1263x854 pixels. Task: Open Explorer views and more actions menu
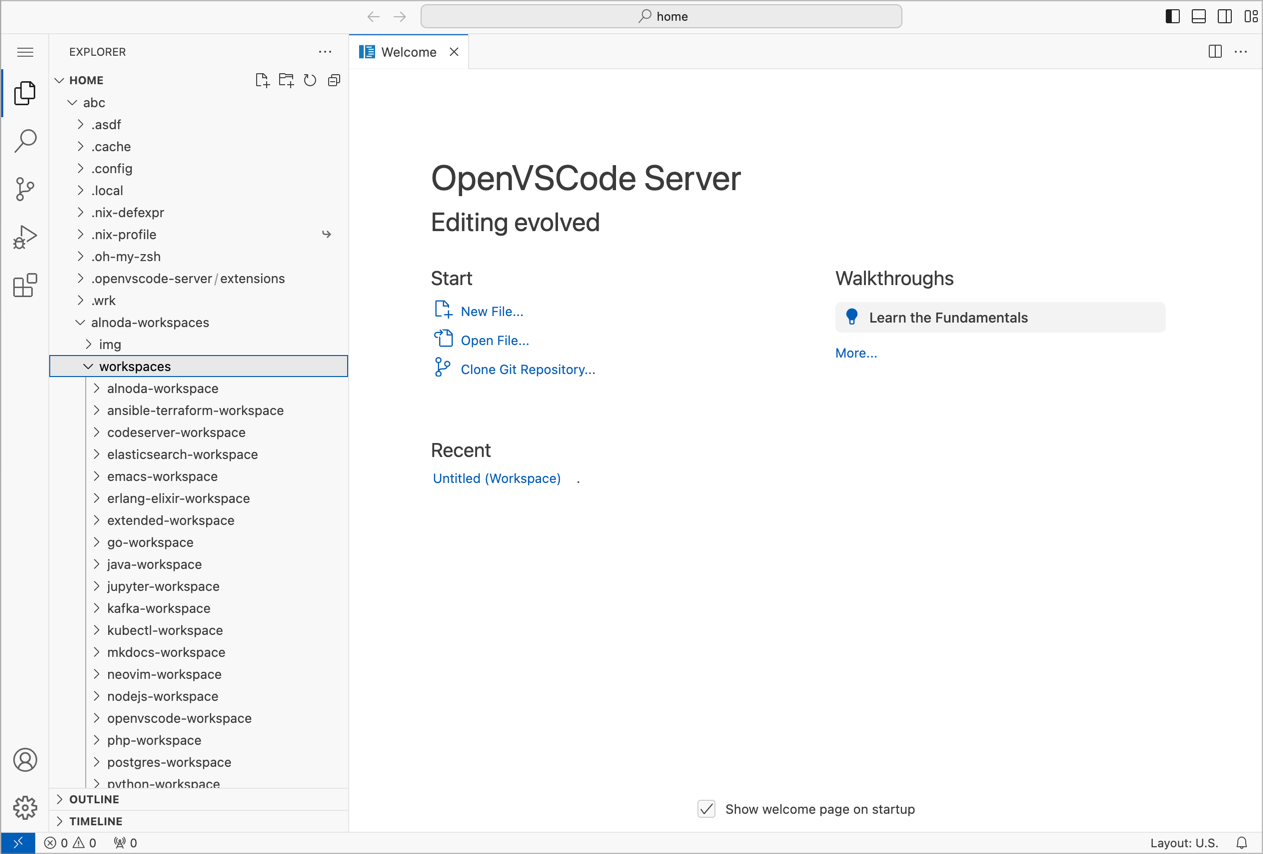[325, 52]
